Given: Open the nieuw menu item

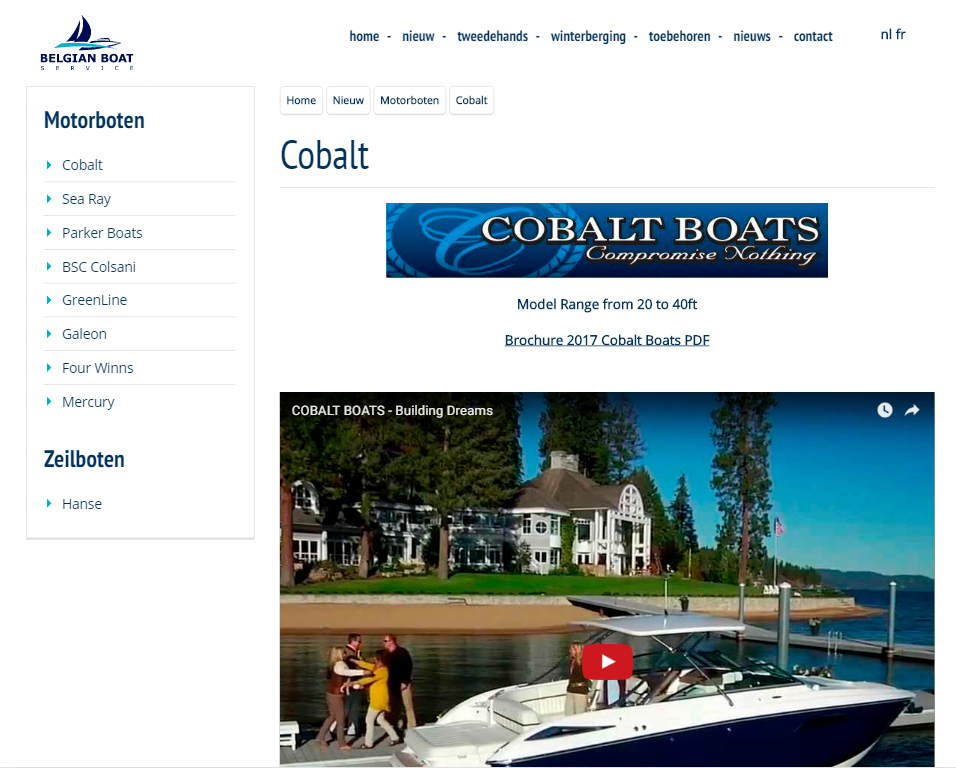Looking at the screenshot, I should (x=418, y=37).
